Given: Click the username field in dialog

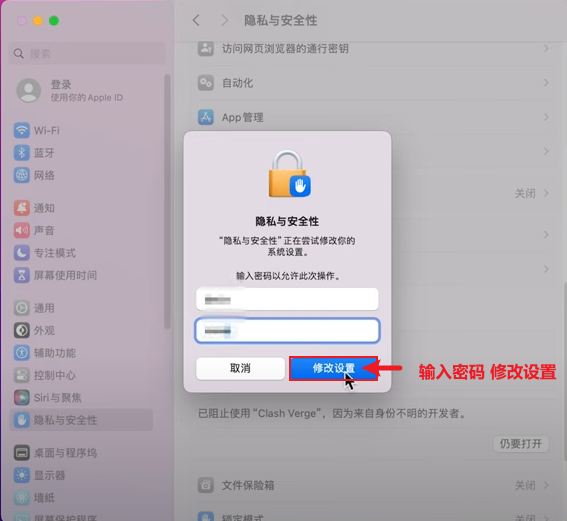Looking at the screenshot, I should tap(287, 299).
